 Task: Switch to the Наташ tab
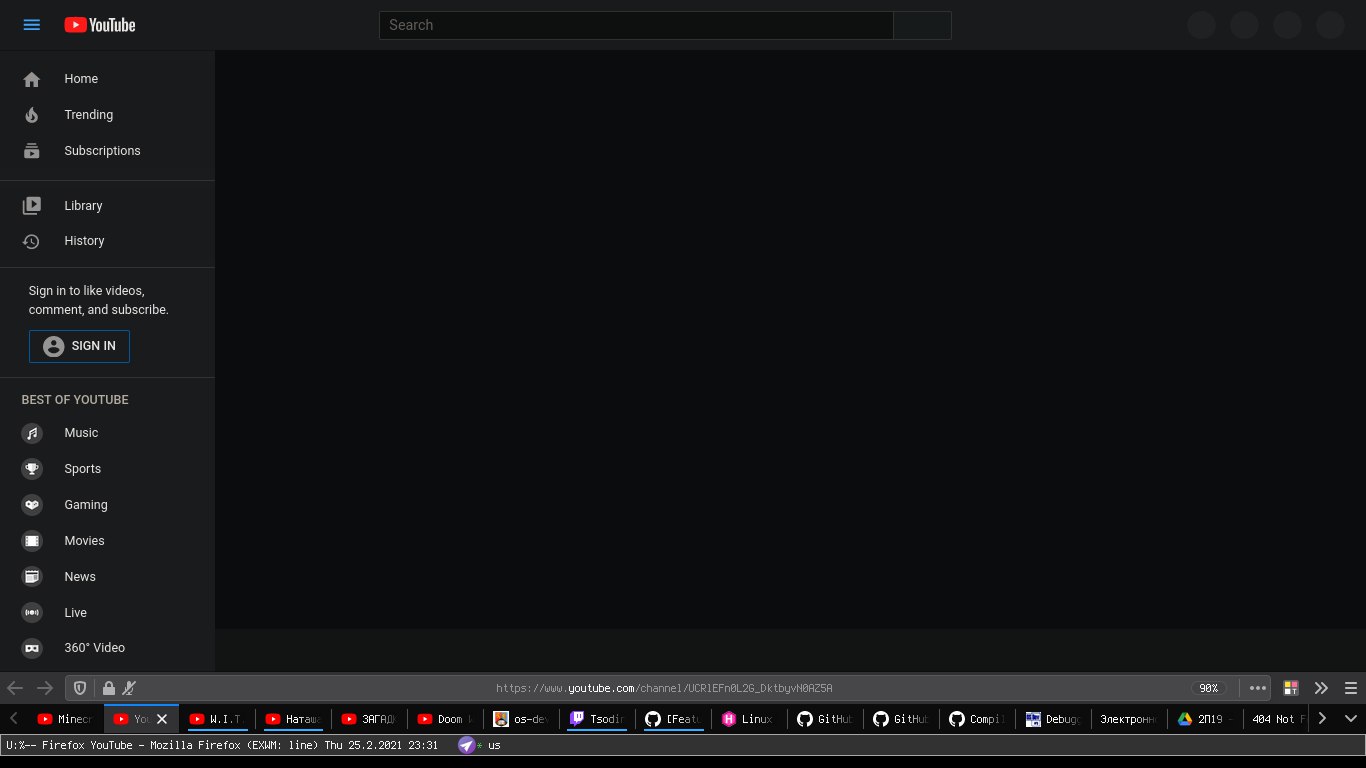[x=293, y=719]
